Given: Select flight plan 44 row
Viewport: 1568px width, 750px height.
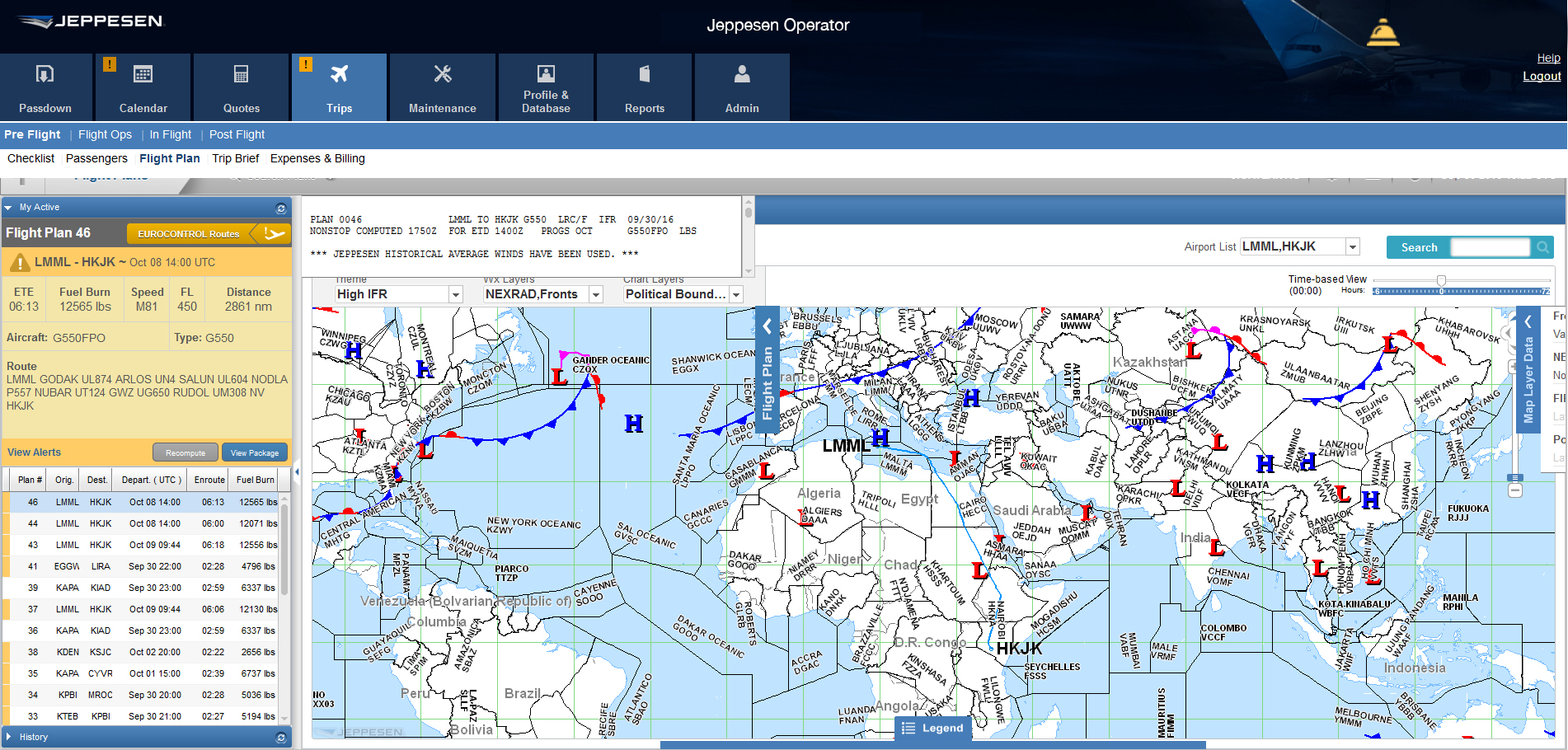Looking at the screenshot, I should coord(141,523).
